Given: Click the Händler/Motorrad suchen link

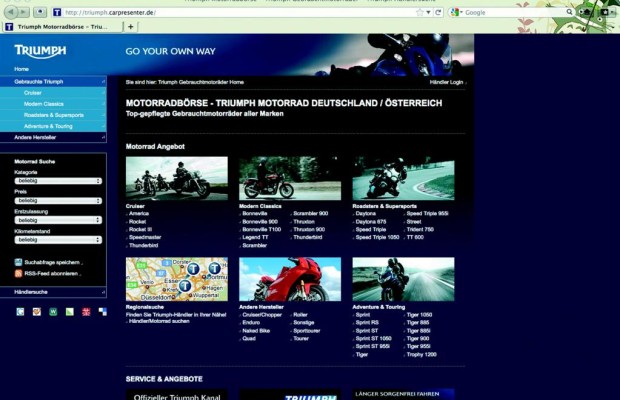Looking at the screenshot, I should 159,321.
